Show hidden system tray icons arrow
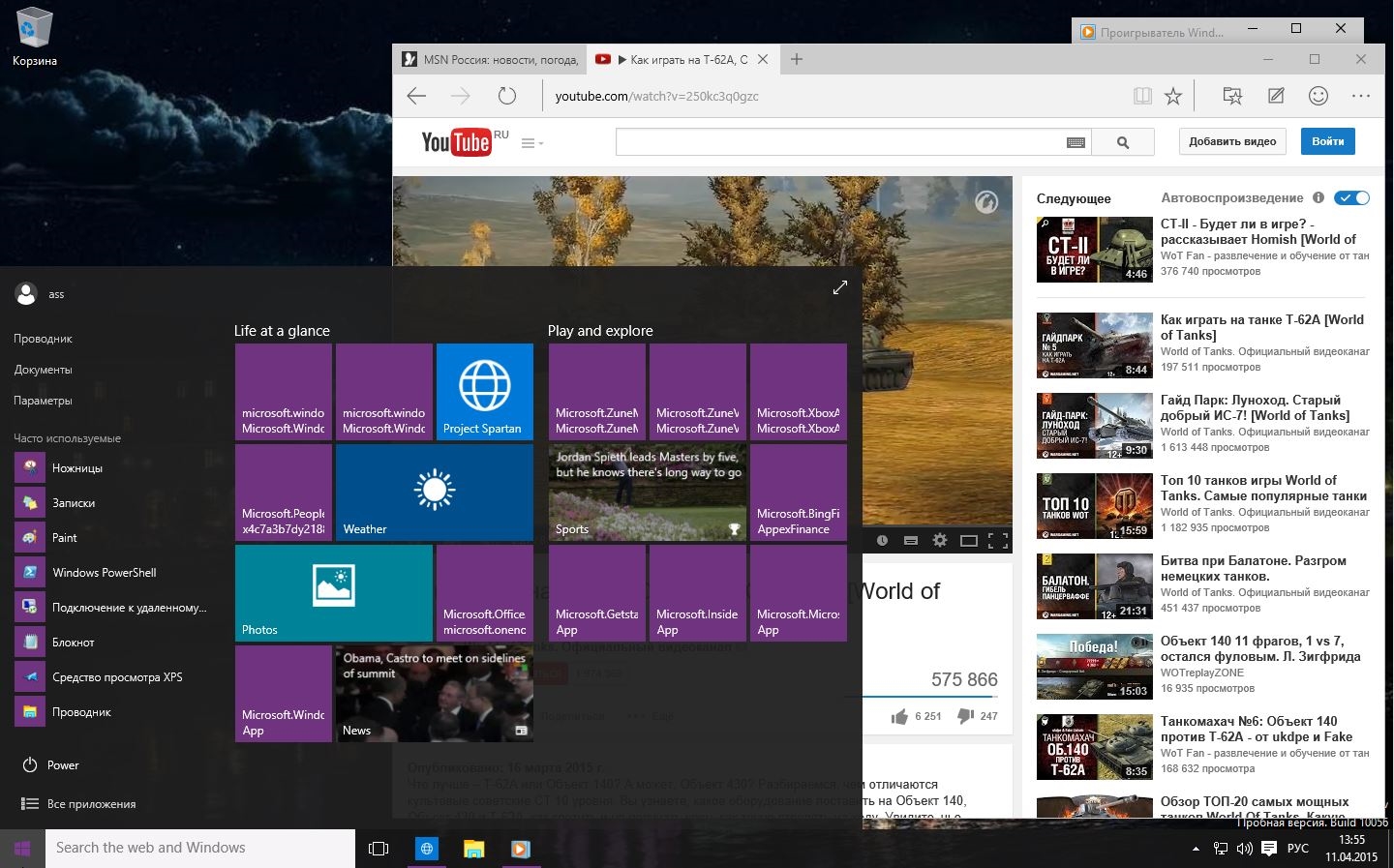 1196,849
